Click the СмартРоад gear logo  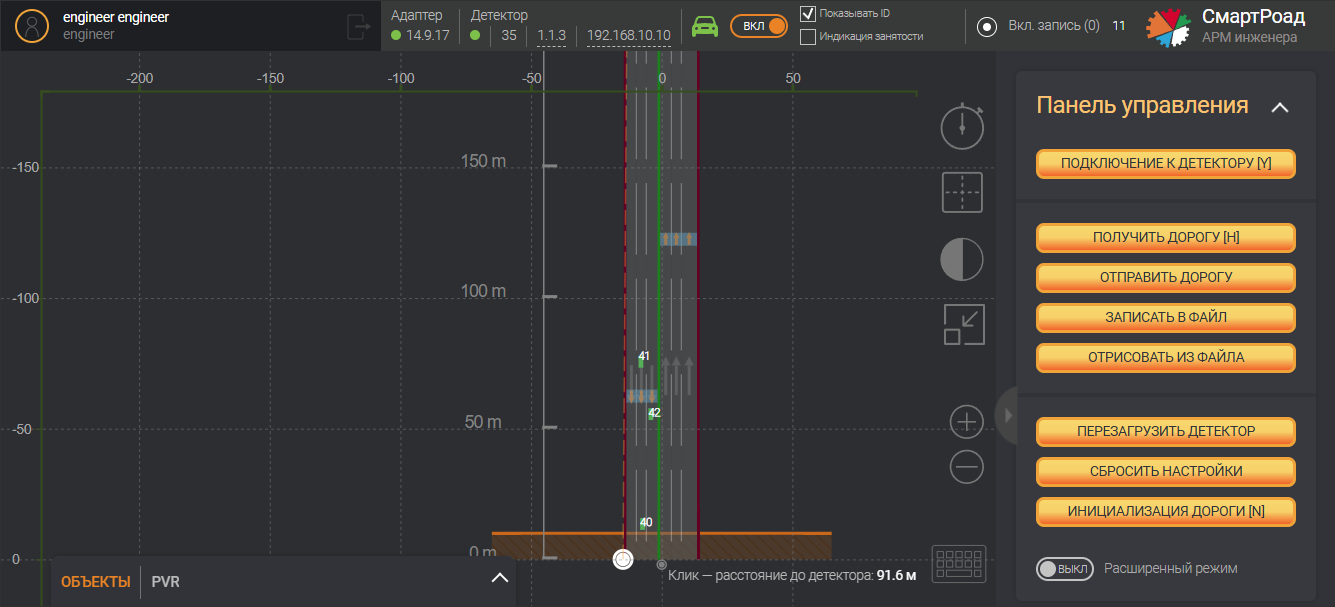pos(1168,27)
